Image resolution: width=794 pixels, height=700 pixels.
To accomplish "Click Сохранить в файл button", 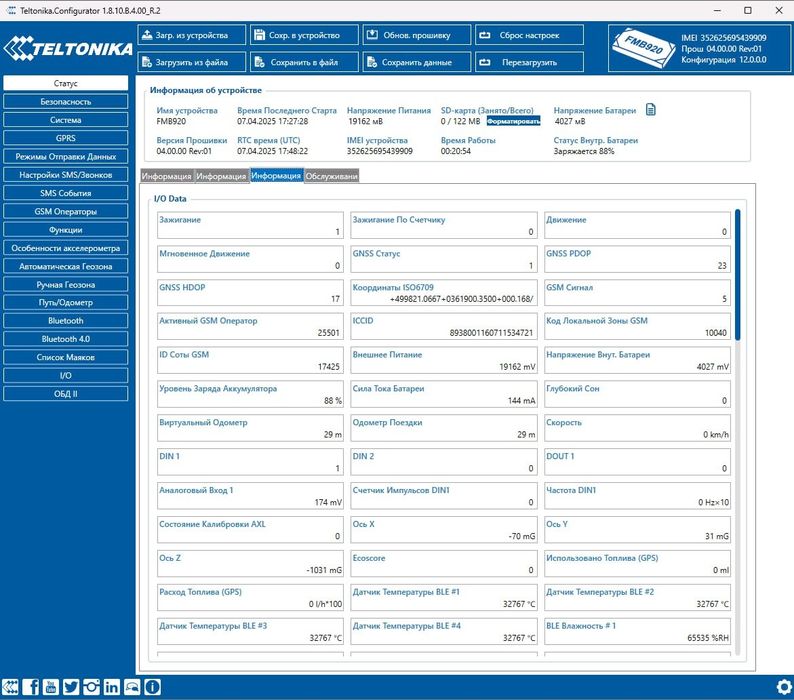I will pos(304,62).
